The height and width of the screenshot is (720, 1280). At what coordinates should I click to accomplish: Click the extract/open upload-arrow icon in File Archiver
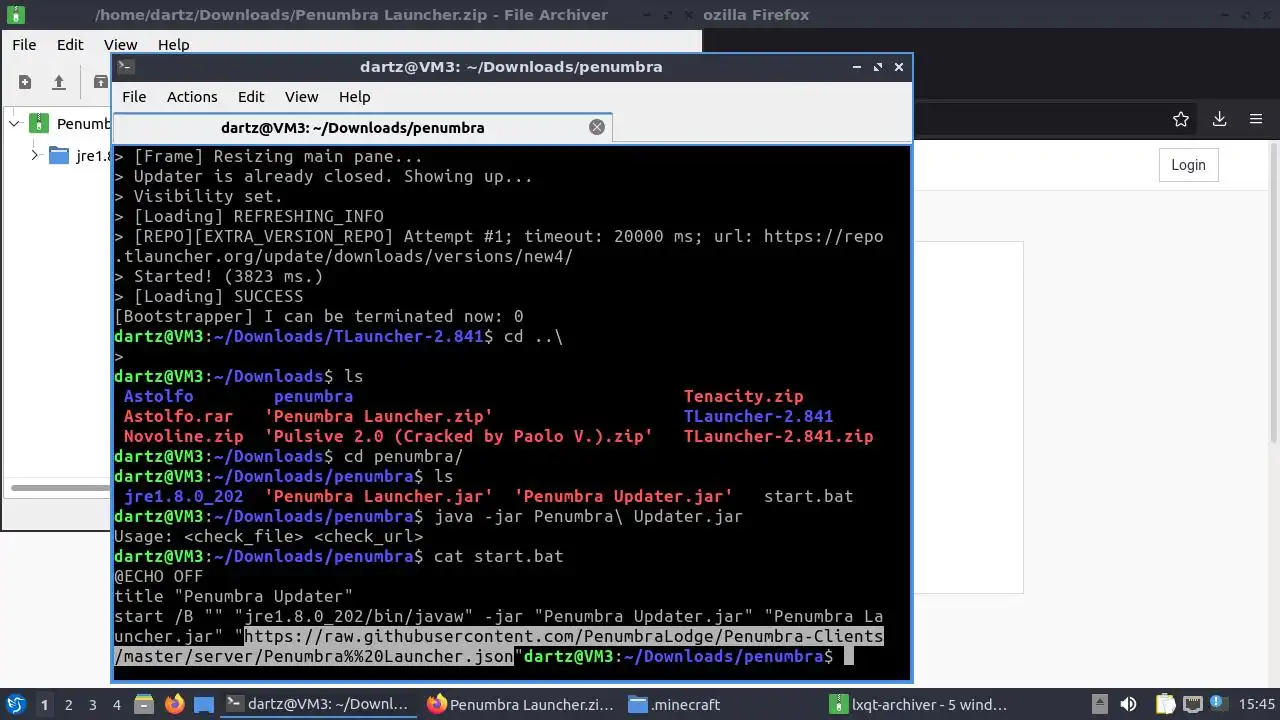pyautogui.click(x=59, y=82)
